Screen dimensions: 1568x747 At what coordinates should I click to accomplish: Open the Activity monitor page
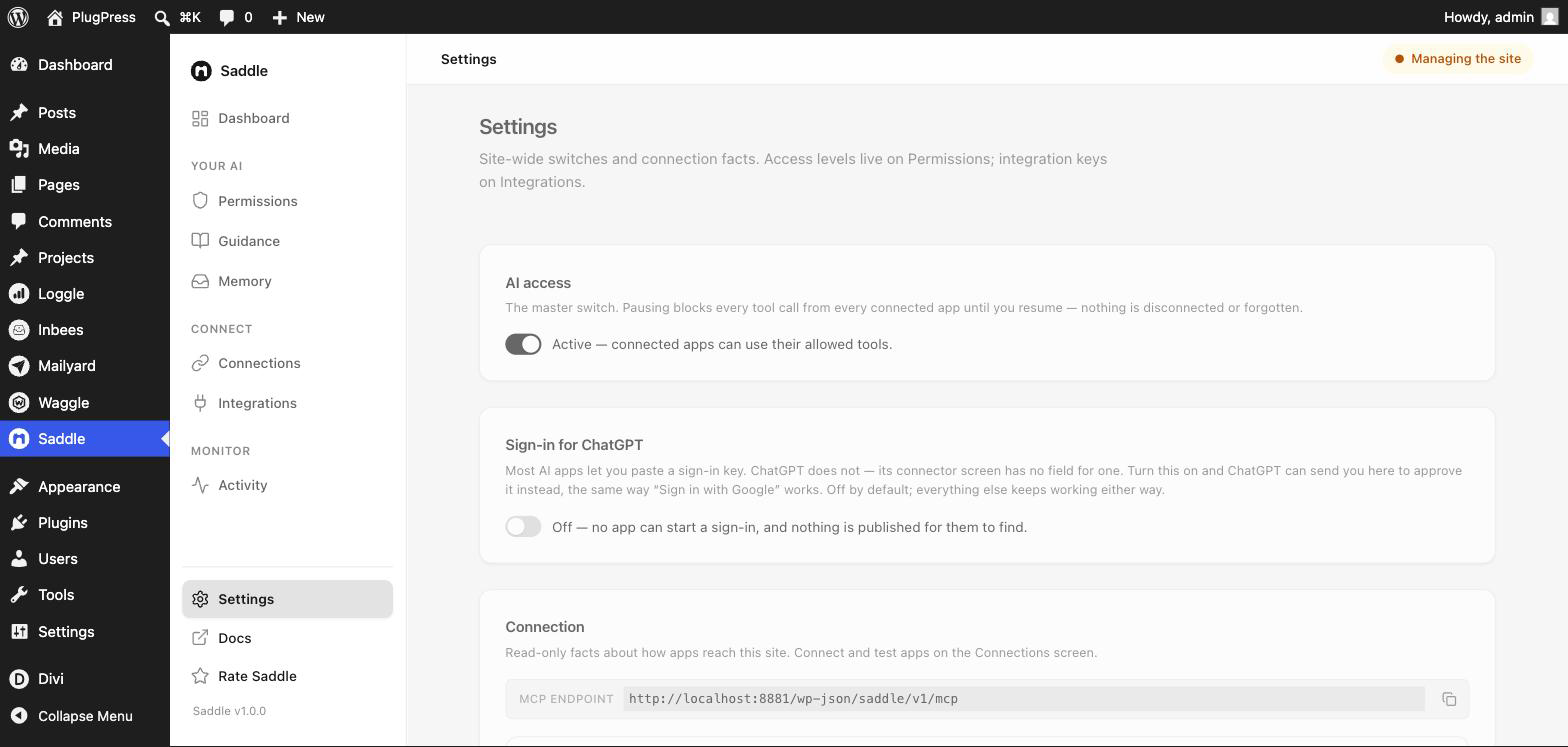287,485
